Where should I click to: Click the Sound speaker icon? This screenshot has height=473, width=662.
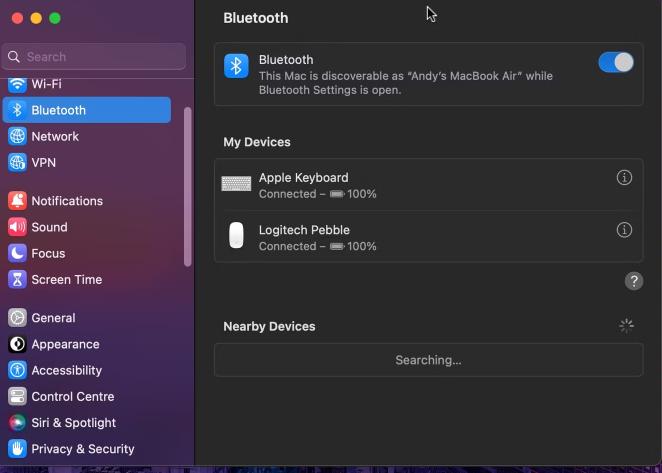[x=17, y=227]
